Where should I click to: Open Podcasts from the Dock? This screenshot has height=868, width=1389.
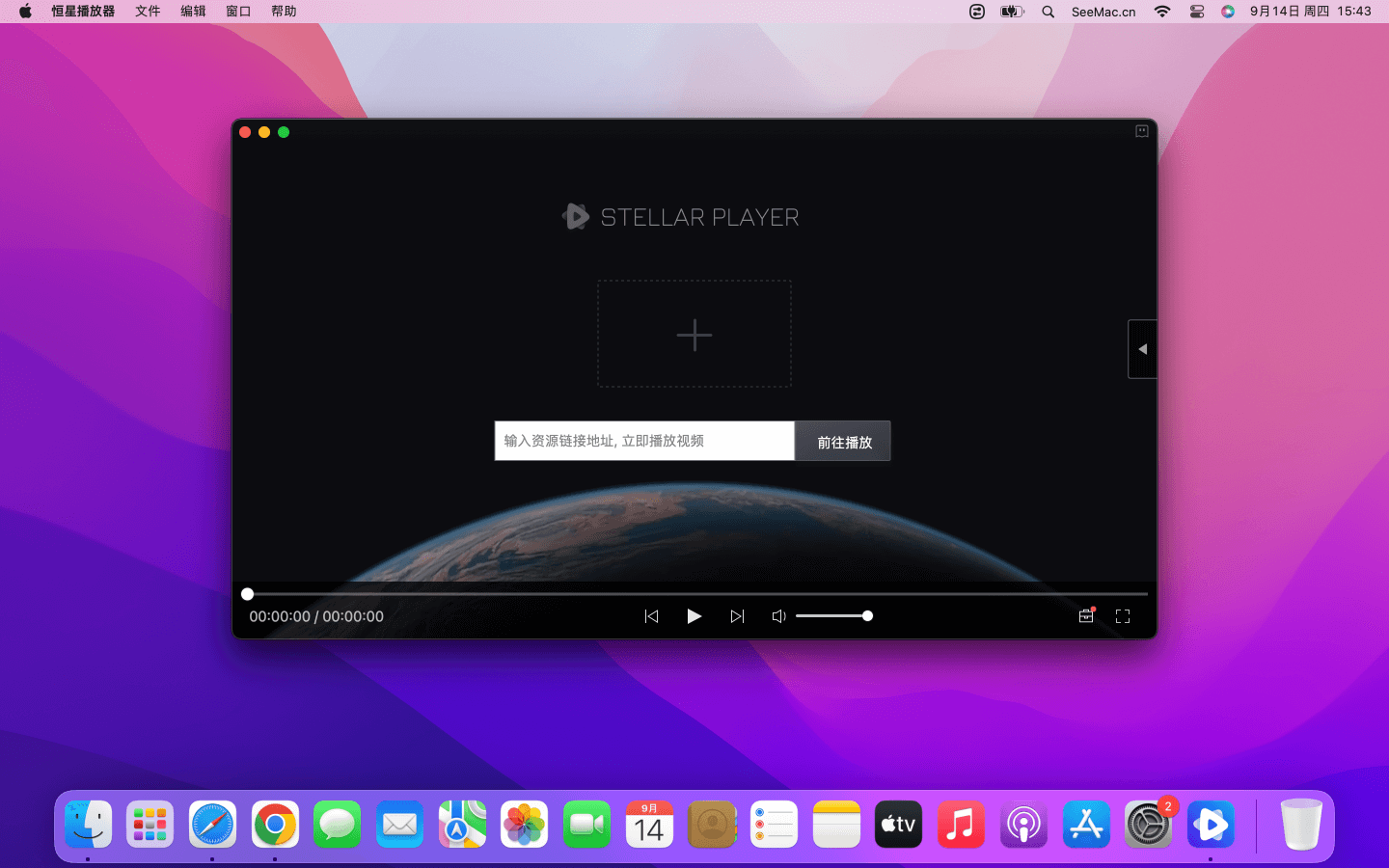pos(1023,825)
